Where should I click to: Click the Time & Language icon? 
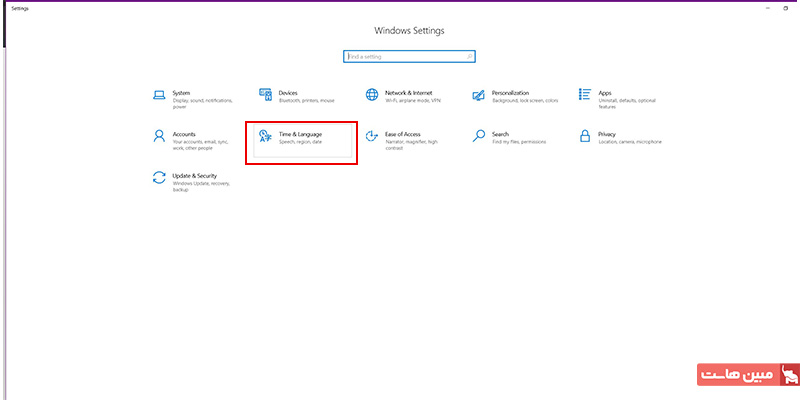265,136
